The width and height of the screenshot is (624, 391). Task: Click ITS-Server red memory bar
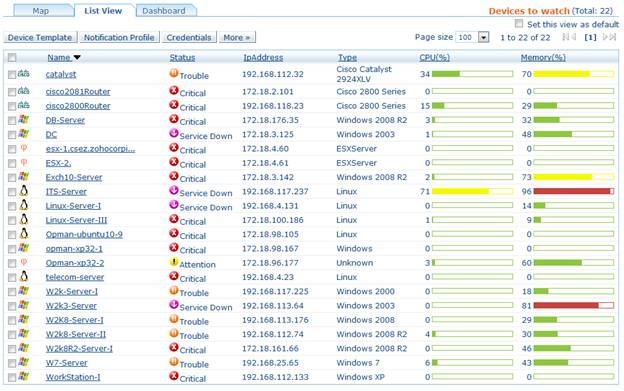[573, 191]
